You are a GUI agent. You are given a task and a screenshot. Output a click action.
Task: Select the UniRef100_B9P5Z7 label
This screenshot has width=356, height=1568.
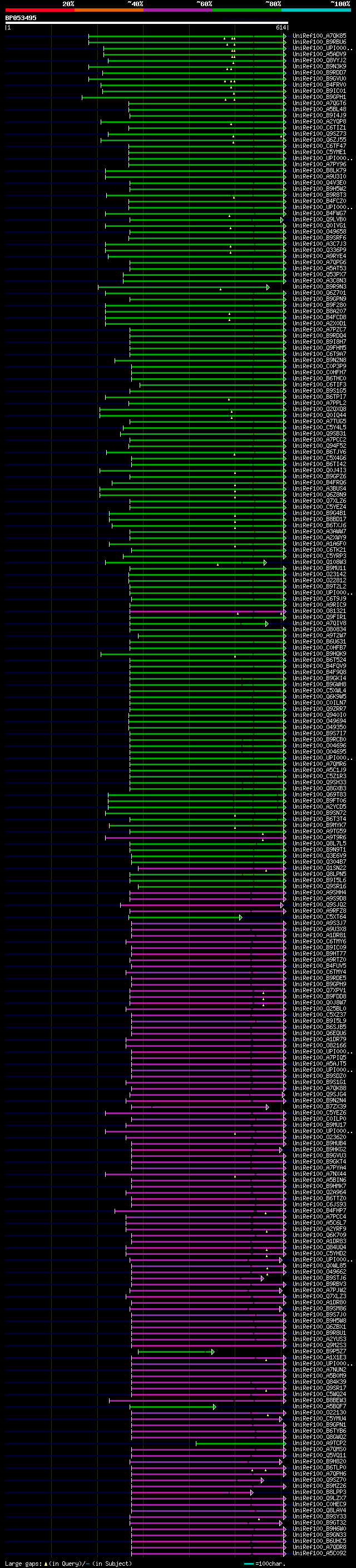pyautogui.click(x=319, y=1351)
